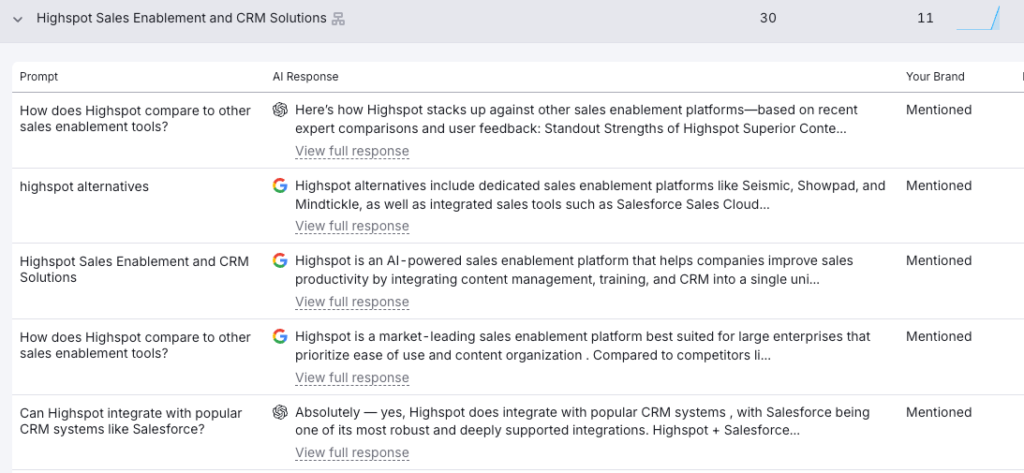
Task: Click the ChatGPT icon beside 'Here's how Highspot stacks up'
Action: tap(280, 110)
